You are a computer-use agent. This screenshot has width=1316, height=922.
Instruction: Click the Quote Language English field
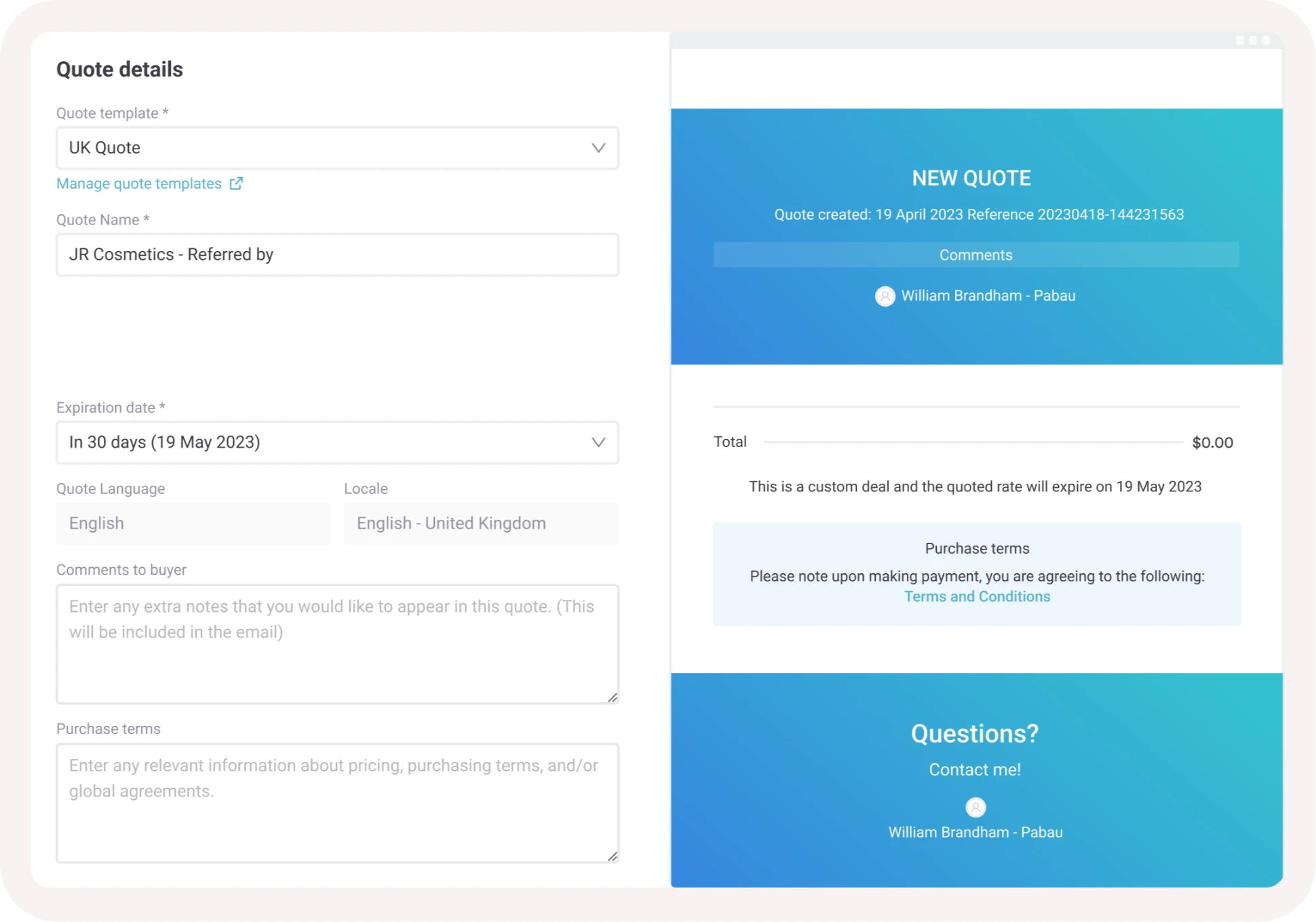(x=193, y=523)
